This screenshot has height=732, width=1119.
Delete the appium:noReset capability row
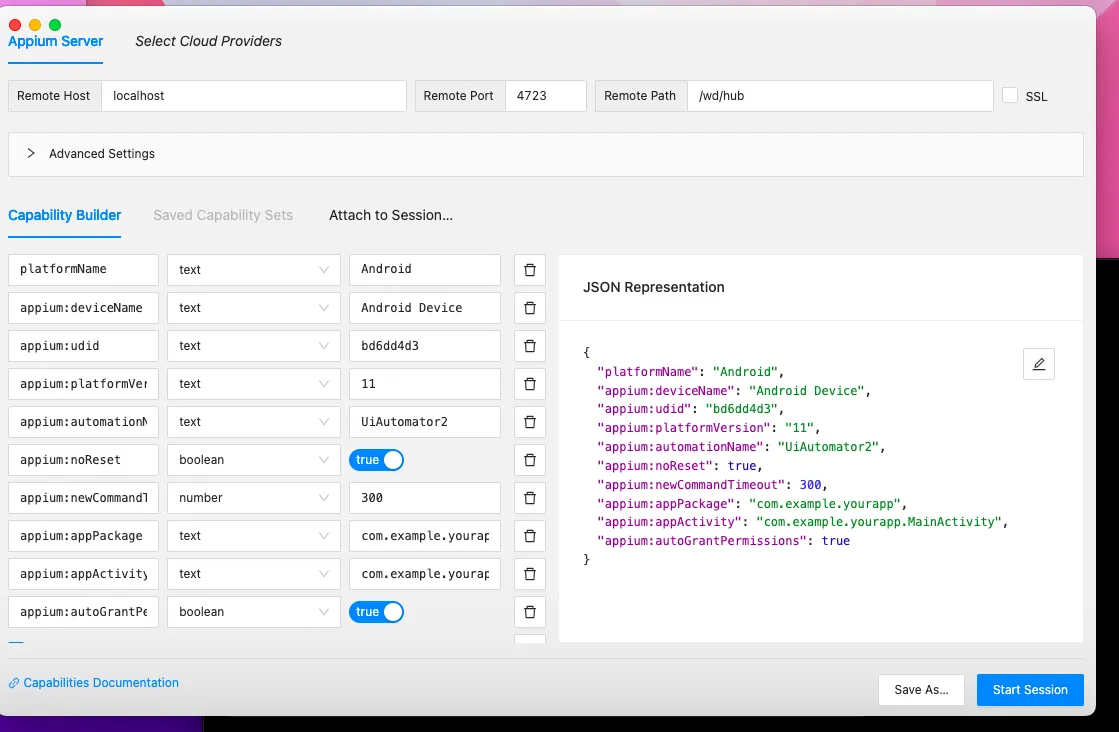530,460
